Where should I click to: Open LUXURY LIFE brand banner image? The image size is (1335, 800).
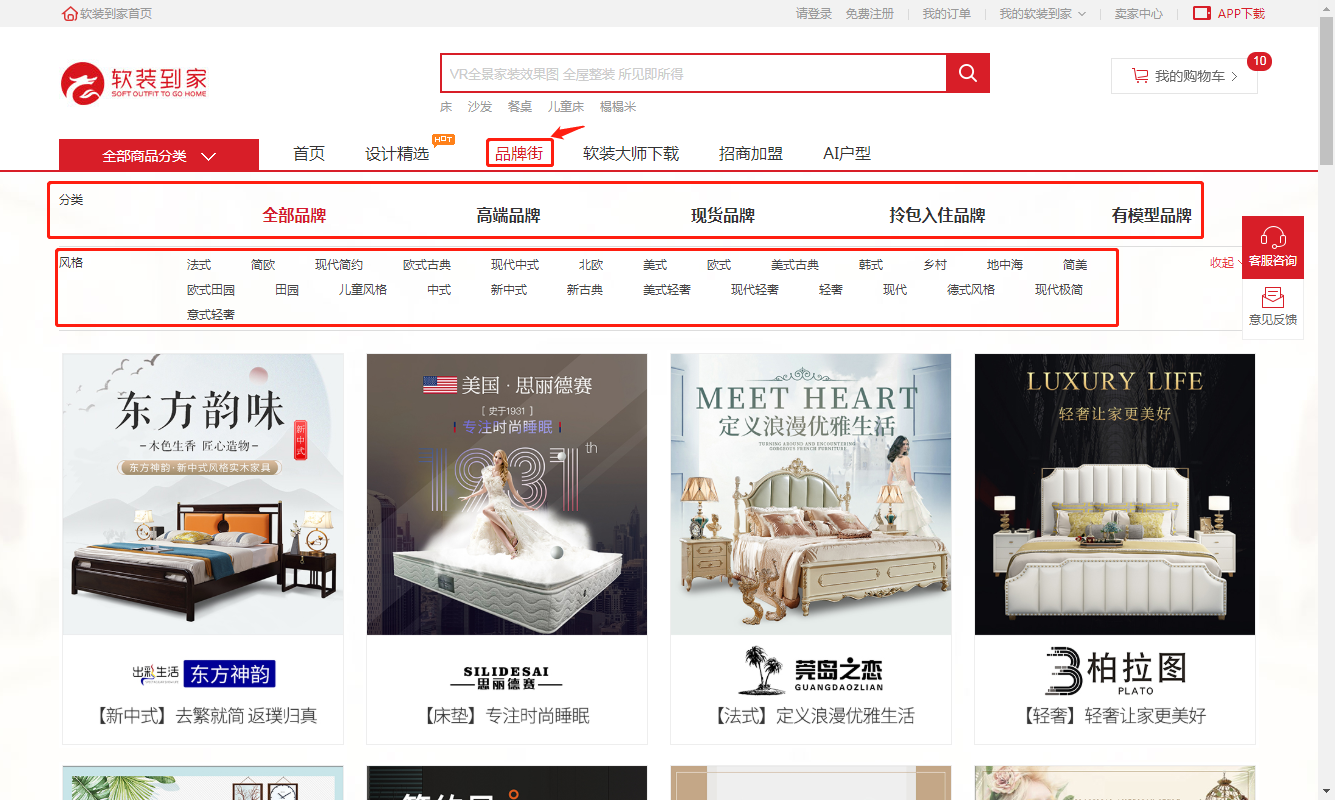coord(1115,494)
